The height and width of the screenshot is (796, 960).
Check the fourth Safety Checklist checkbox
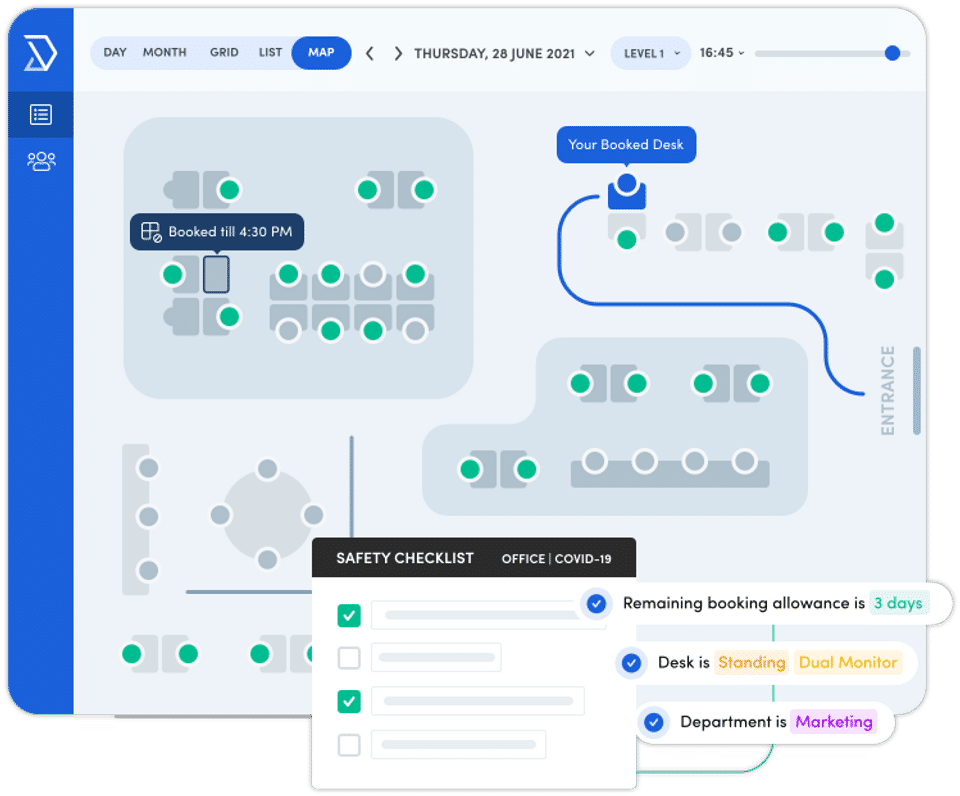(x=349, y=745)
